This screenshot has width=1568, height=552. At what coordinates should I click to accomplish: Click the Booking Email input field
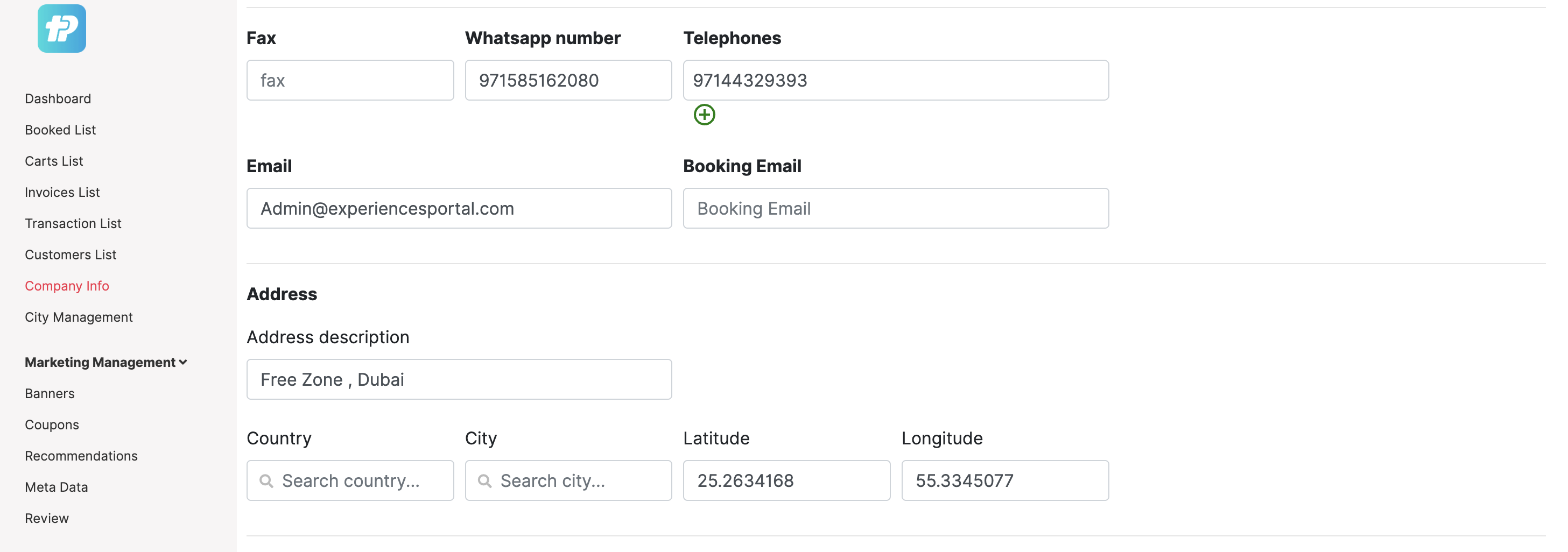tap(895, 208)
